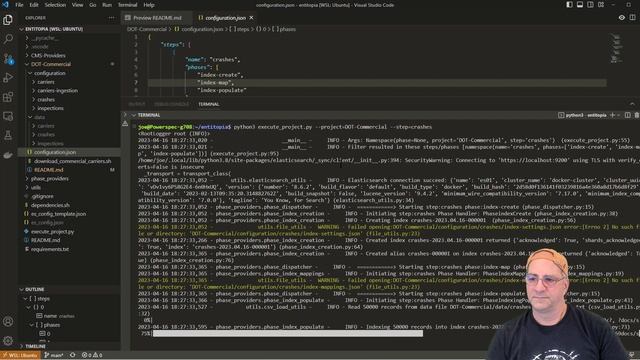Click the sync changes status icon
The height and width of the screenshot is (360, 640).
(x=73, y=355)
